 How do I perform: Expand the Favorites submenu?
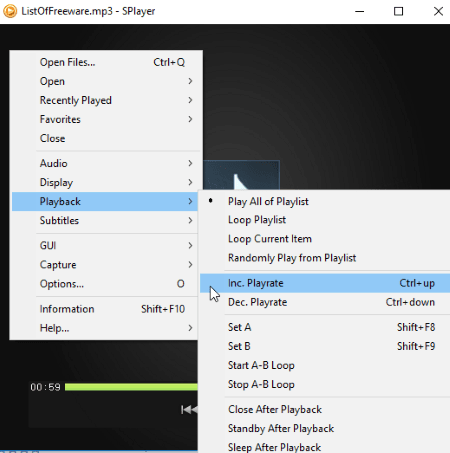[106, 119]
